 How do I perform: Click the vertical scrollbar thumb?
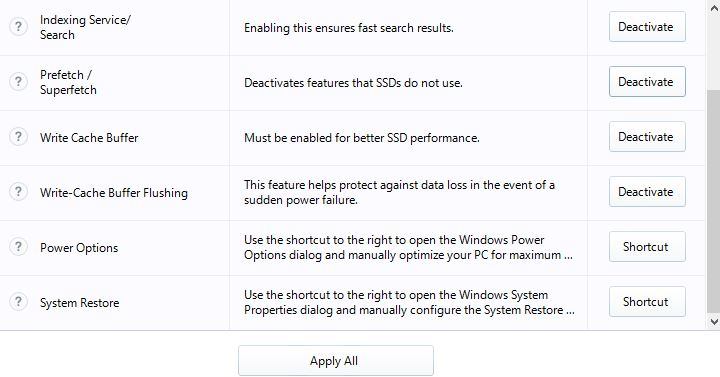pyautogui.click(x=714, y=201)
